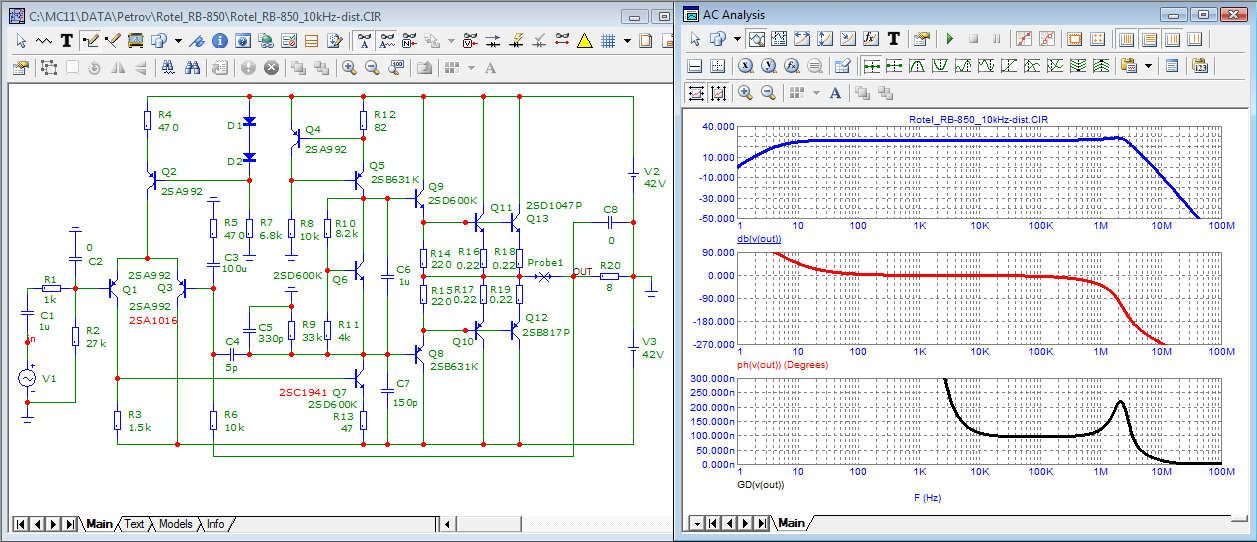1257x542 pixels.
Task: Jump to last tab using schematic tab-scroll button
Action: tap(70, 524)
